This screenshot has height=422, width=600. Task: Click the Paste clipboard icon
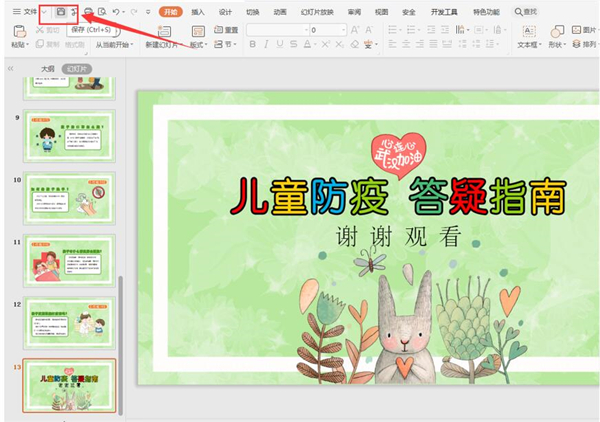[19, 30]
